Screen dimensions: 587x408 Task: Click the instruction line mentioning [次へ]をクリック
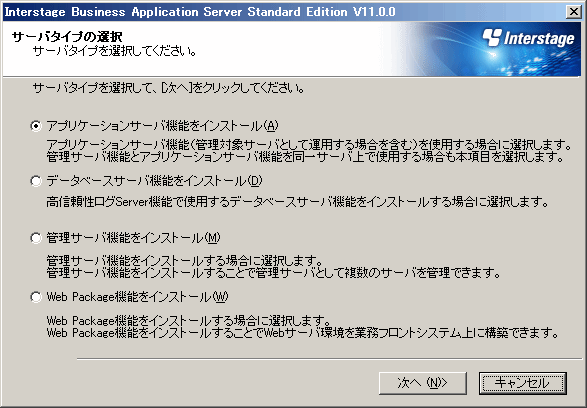(168, 88)
